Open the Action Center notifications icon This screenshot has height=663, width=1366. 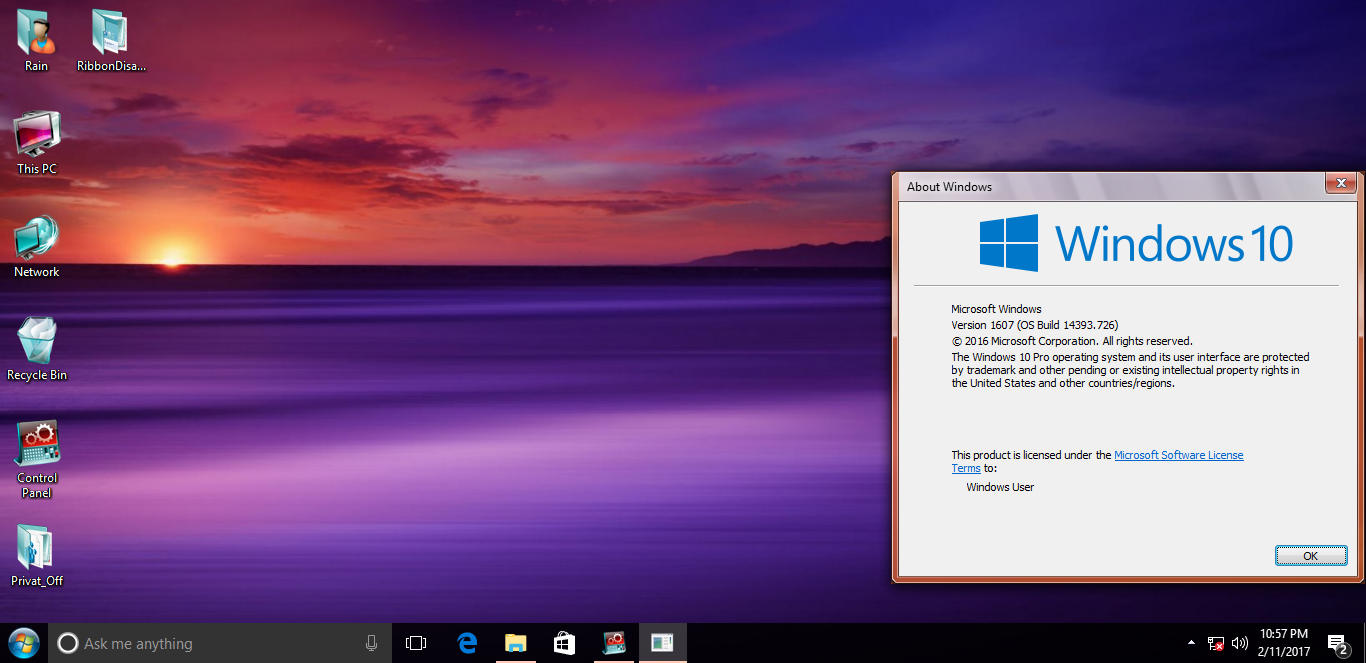pyautogui.click(x=1337, y=644)
